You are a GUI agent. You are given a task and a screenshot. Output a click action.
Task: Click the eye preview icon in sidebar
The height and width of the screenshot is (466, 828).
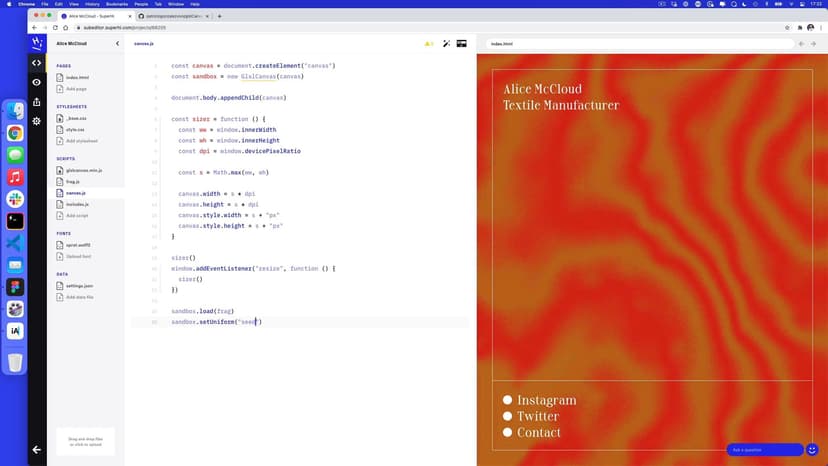[x=37, y=82]
